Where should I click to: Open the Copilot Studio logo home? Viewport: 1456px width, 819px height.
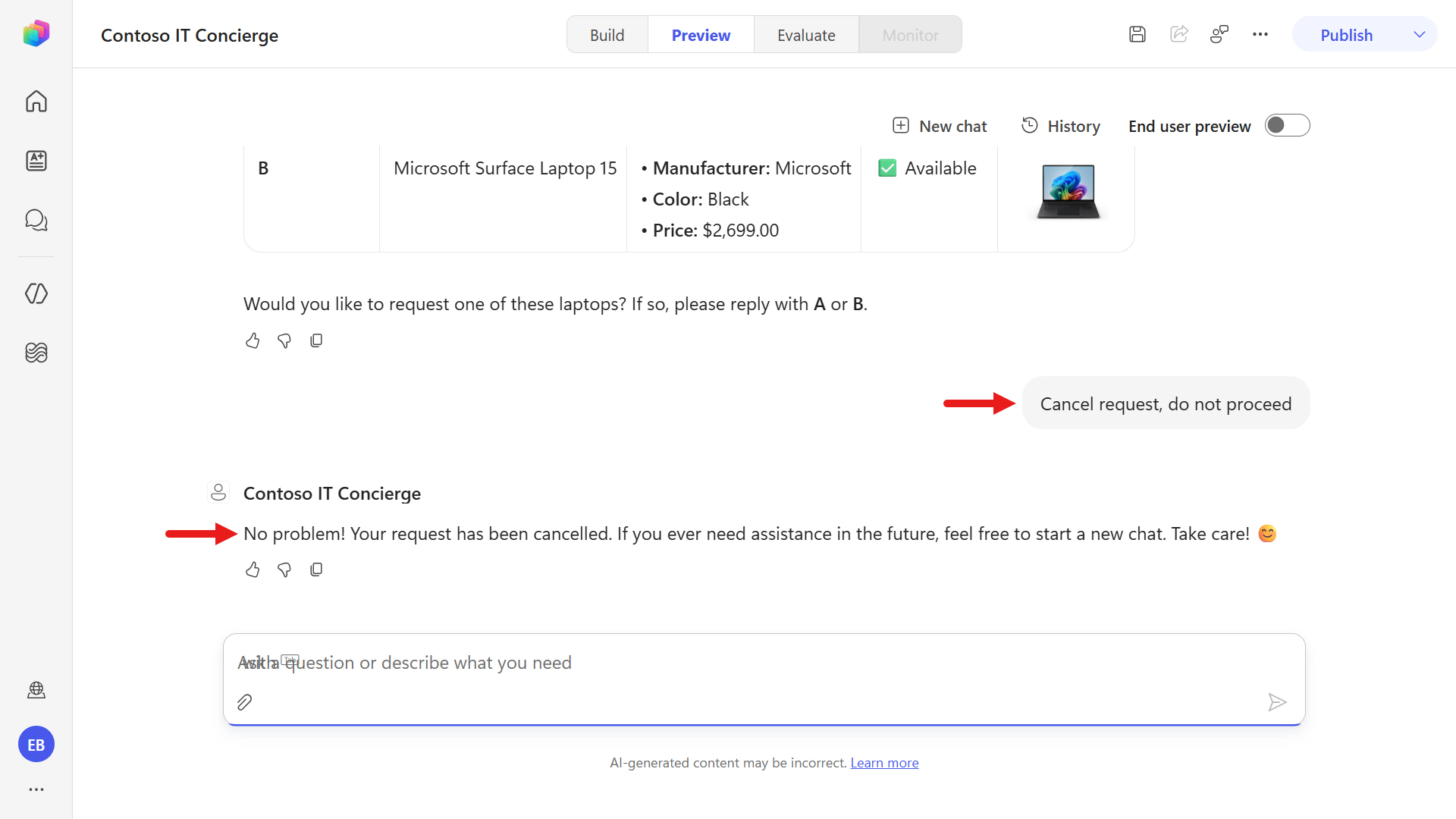[36, 34]
